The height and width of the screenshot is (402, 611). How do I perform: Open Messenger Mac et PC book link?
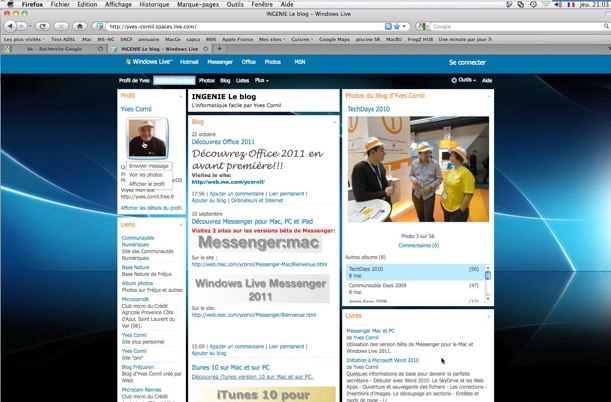pos(370,331)
